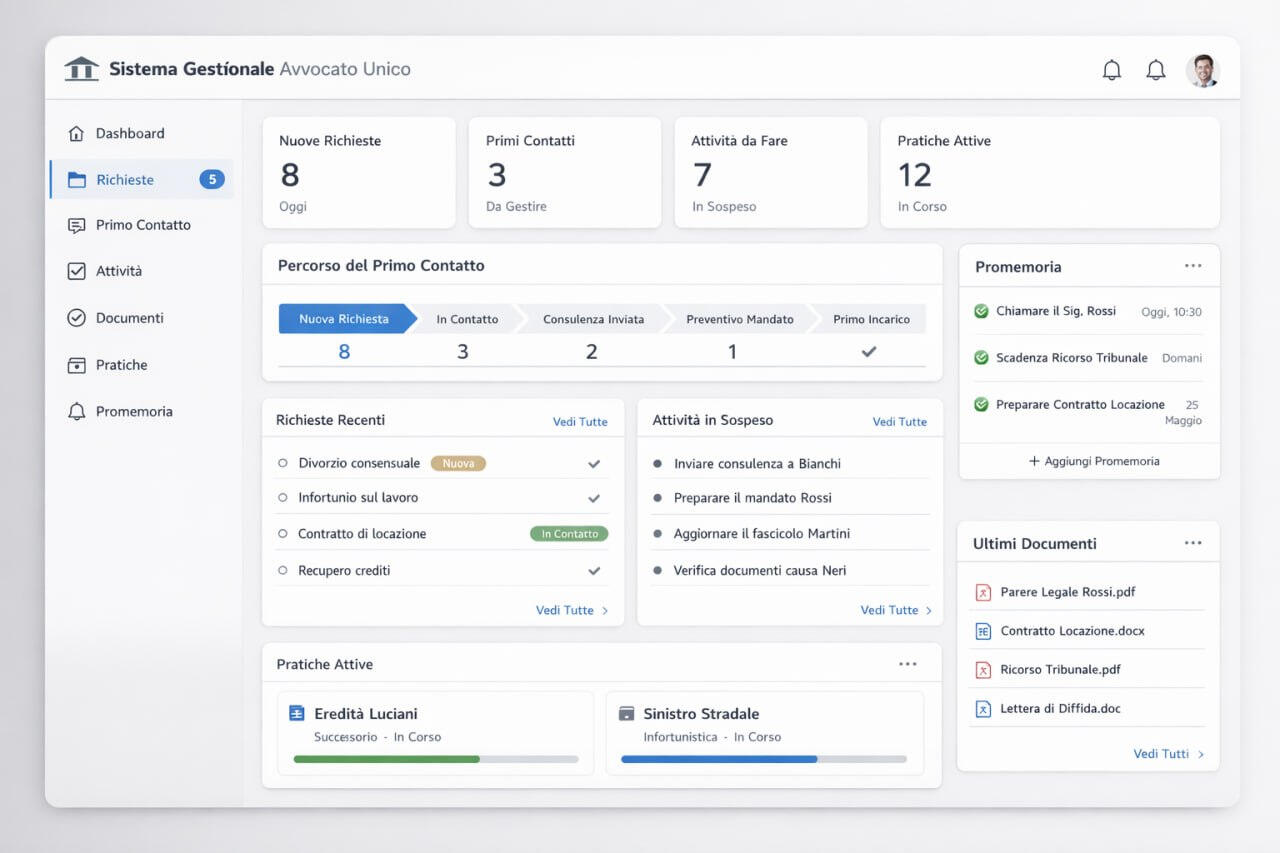Open the Ultimi Documenti three-dot menu
1280x853 pixels.
(1192, 543)
